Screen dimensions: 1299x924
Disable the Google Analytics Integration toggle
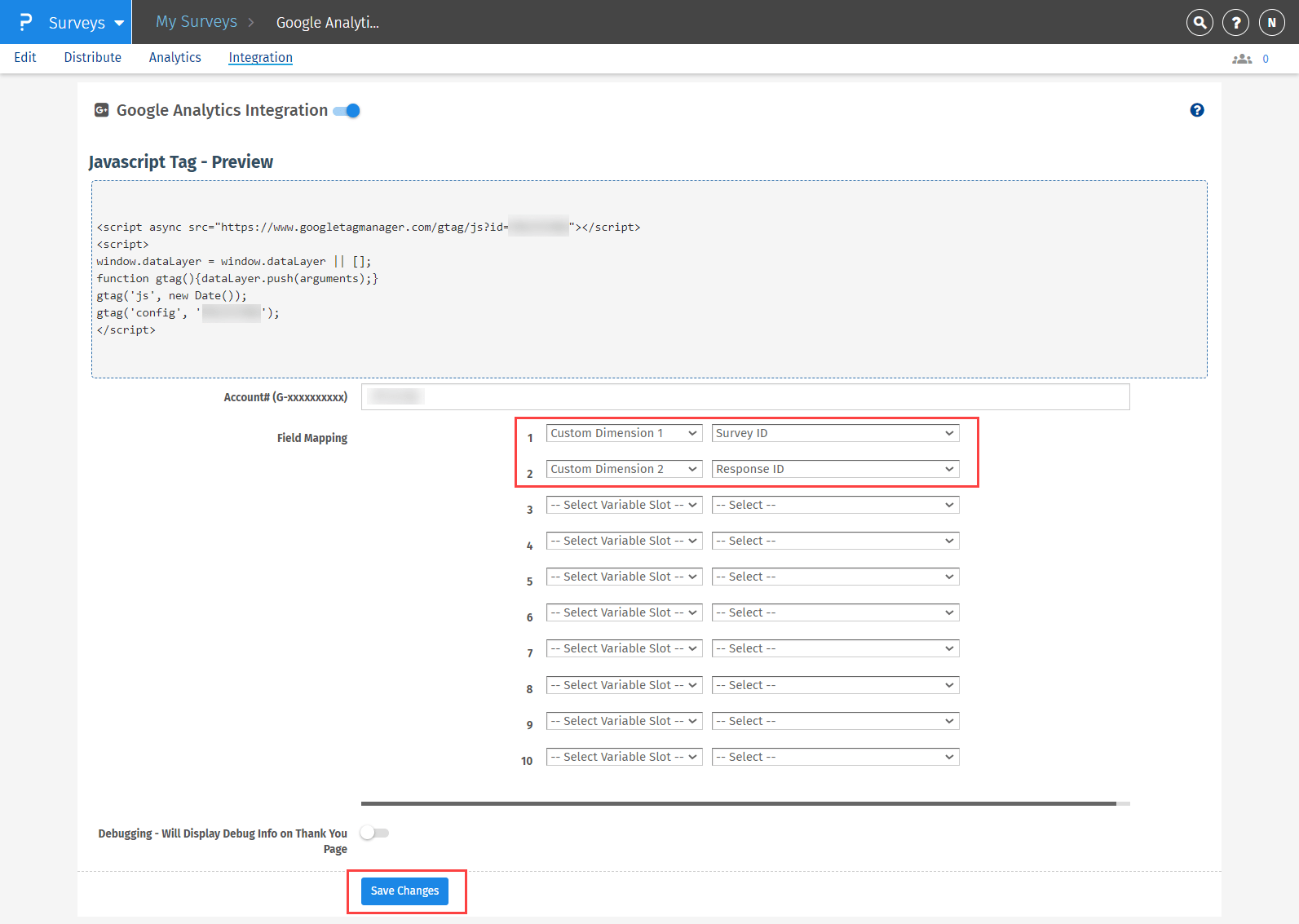click(x=347, y=111)
